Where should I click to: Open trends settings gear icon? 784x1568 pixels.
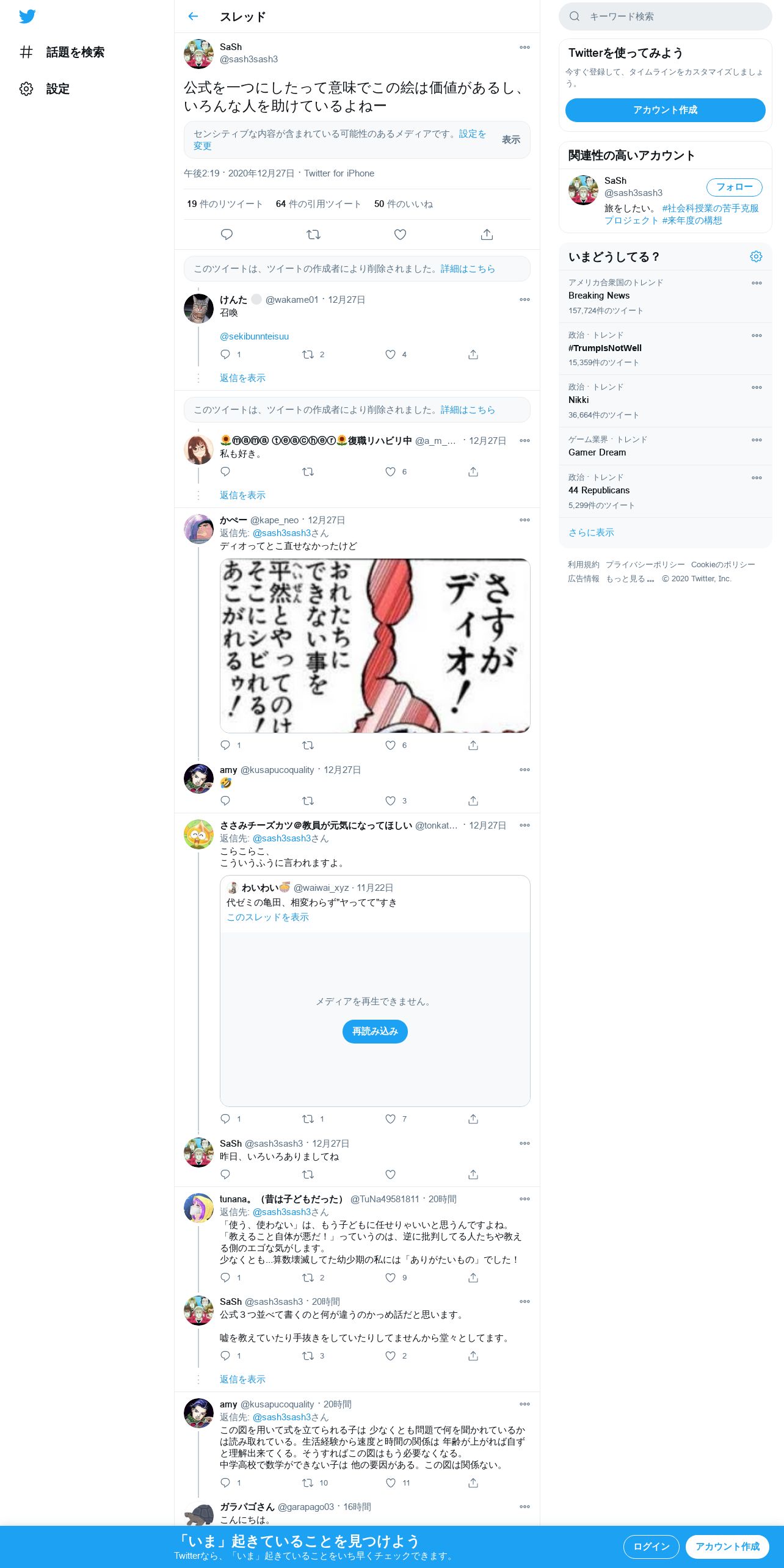click(x=756, y=256)
